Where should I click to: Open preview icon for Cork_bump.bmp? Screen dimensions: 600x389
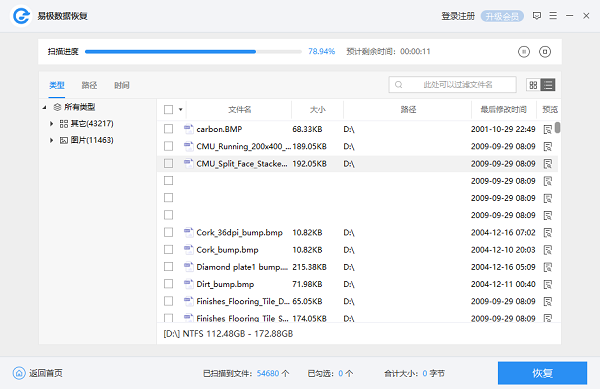[548, 250]
